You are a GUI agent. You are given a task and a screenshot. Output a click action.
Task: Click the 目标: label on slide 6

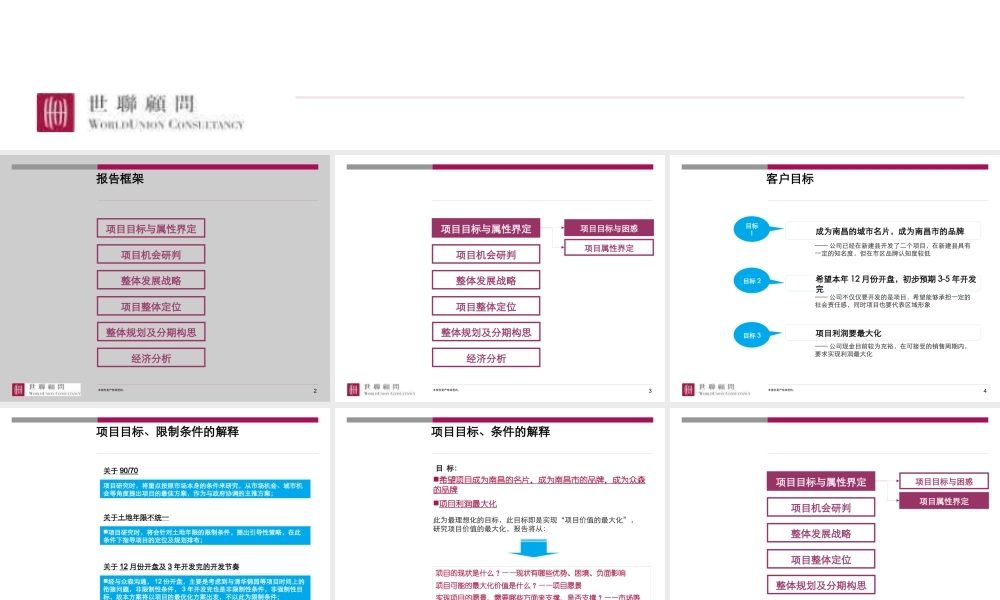[446, 468]
